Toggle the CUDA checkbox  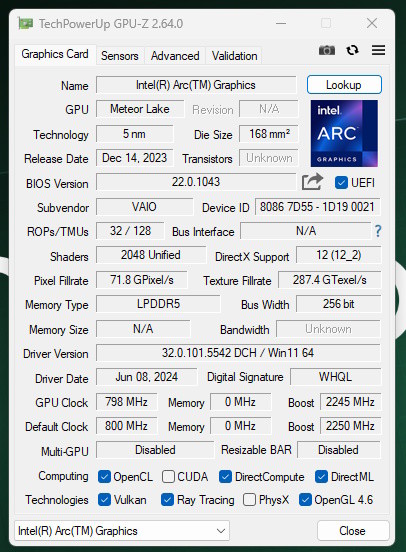point(168,477)
